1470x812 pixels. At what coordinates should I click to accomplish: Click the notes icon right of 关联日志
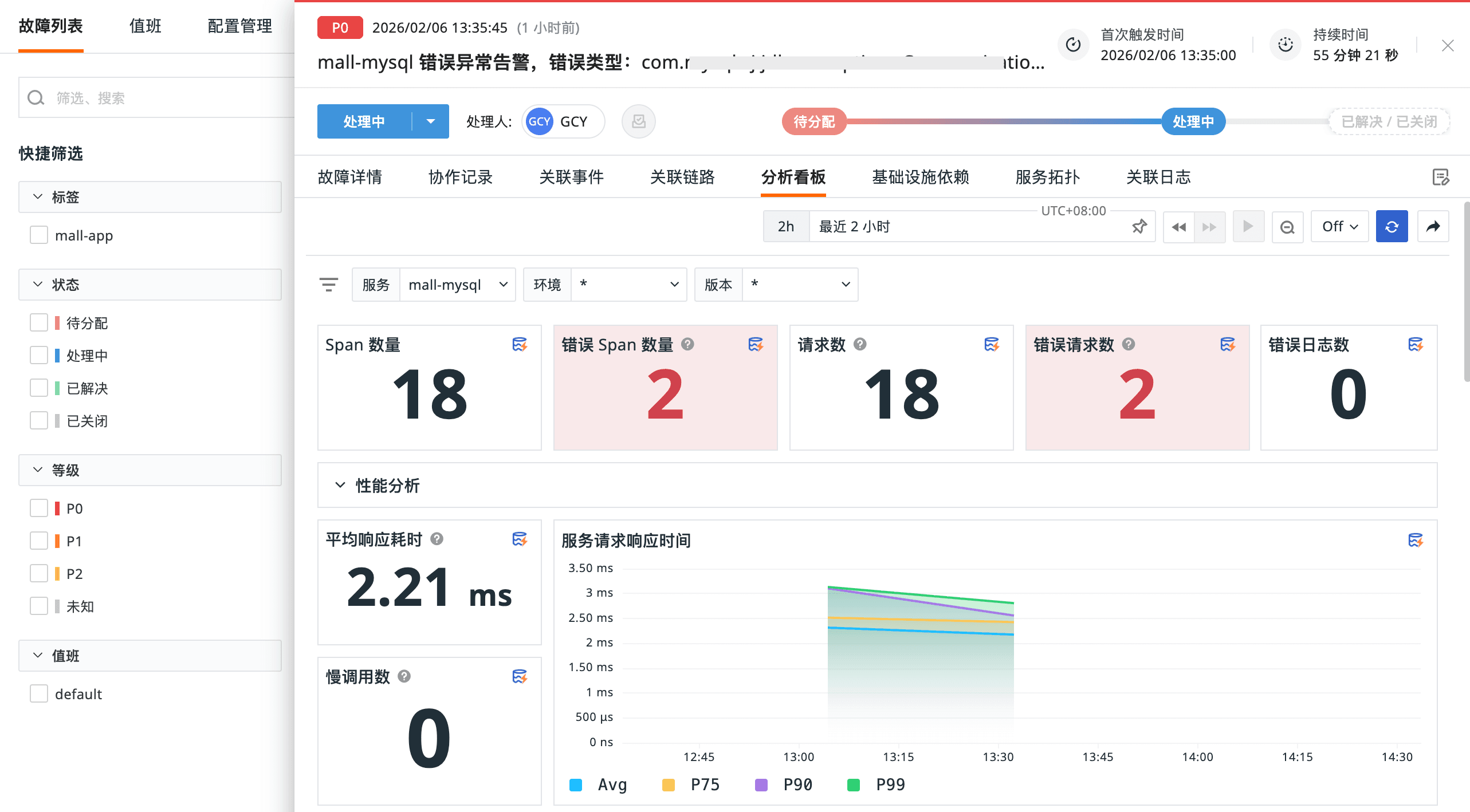(x=1440, y=178)
